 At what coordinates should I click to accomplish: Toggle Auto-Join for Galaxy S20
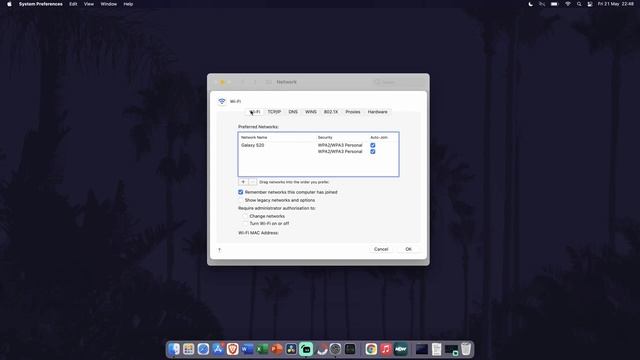[x=373, y=145]
